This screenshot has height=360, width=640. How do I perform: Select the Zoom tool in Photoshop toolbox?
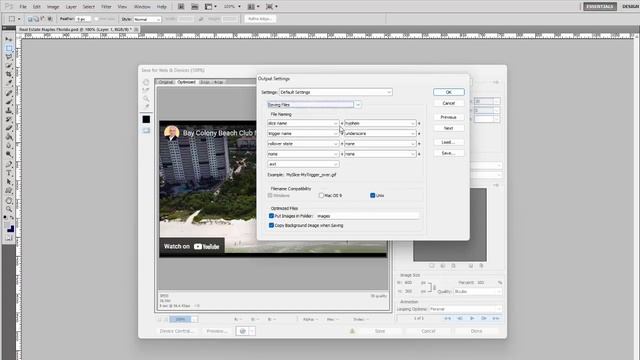coord(9,209)
